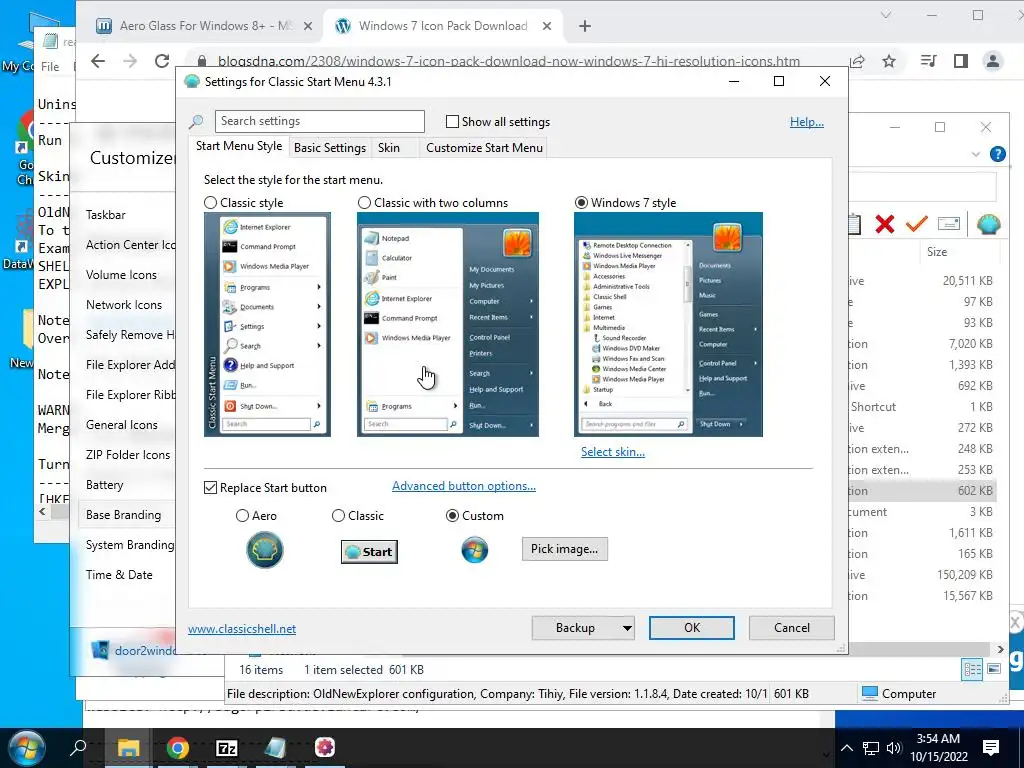This screenshot has height=768, width=1024.
Task: Click the Windows 7 style preview thumbnail
Action: [668, 325]
